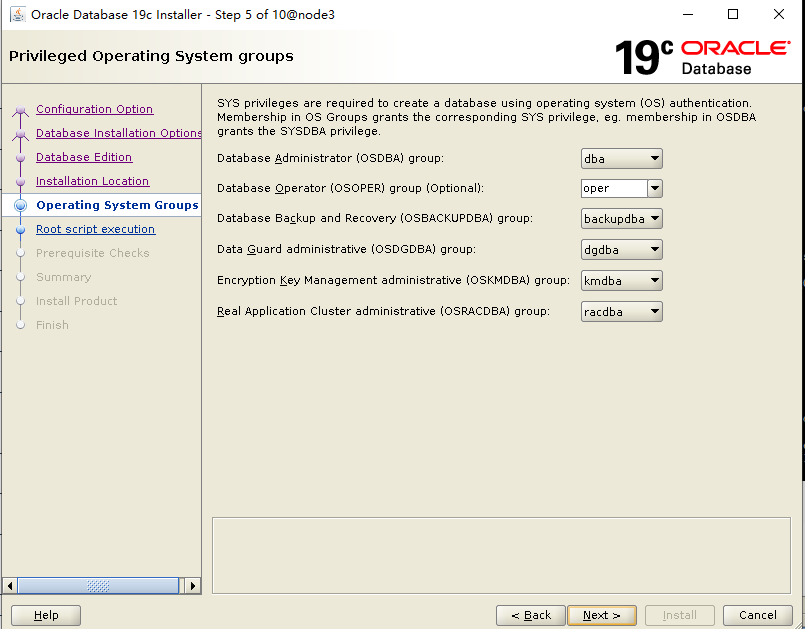Click Next to continue installation
Image resolution: width=805 pixels, height=629 pixels.
[602, 615]
